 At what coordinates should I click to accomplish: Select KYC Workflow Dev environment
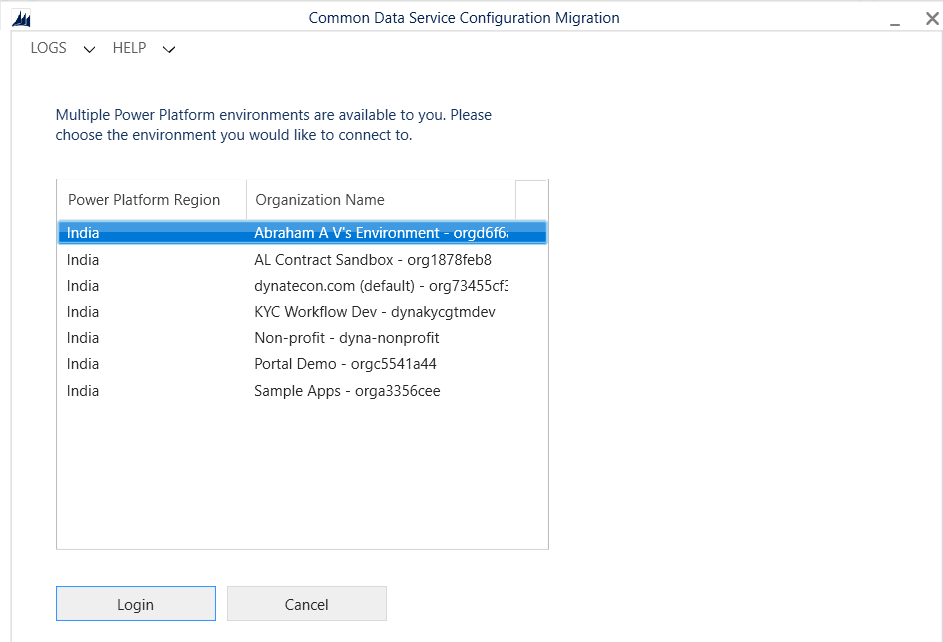pyautogui.click(x=374, y=312)
